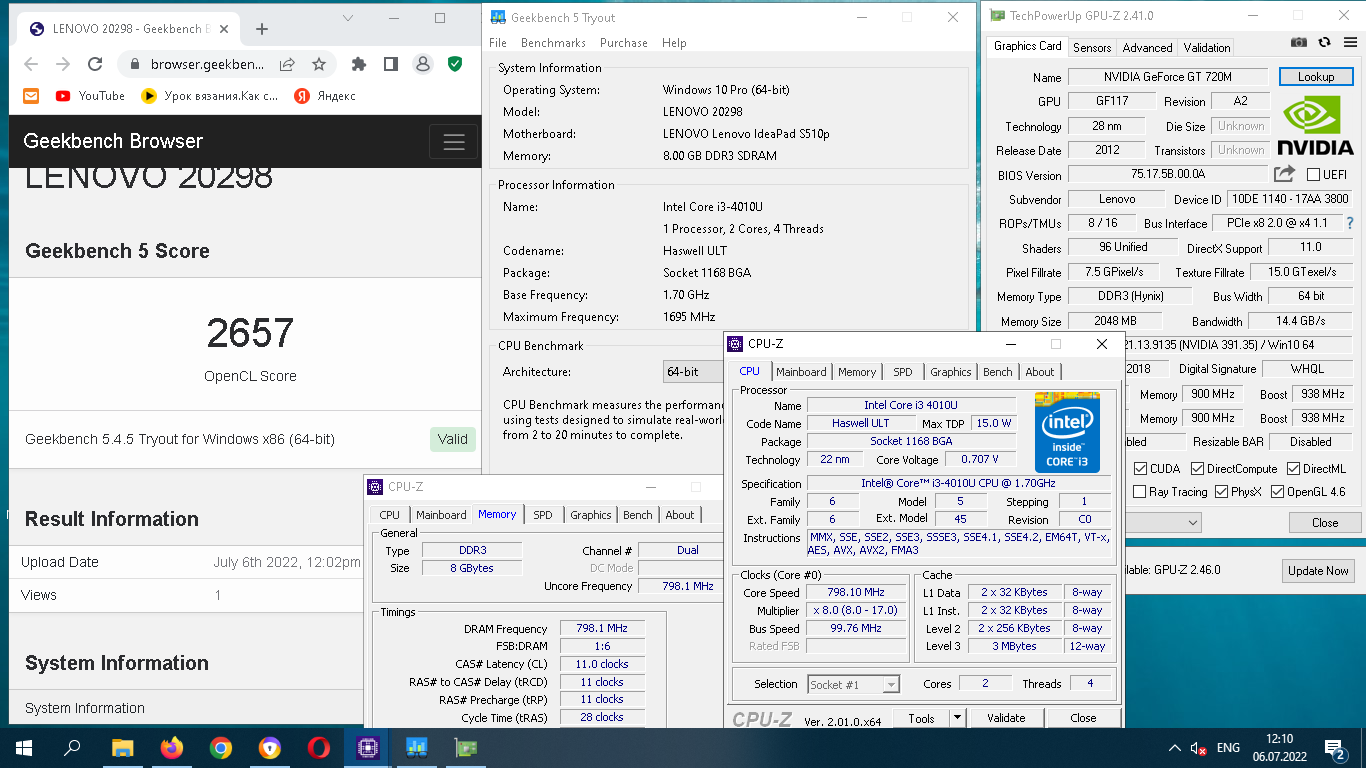Open the Validation tab in GPU-Z
Image resolution: width=1366 pixels, height=768 pixels.
(1207, 47)
